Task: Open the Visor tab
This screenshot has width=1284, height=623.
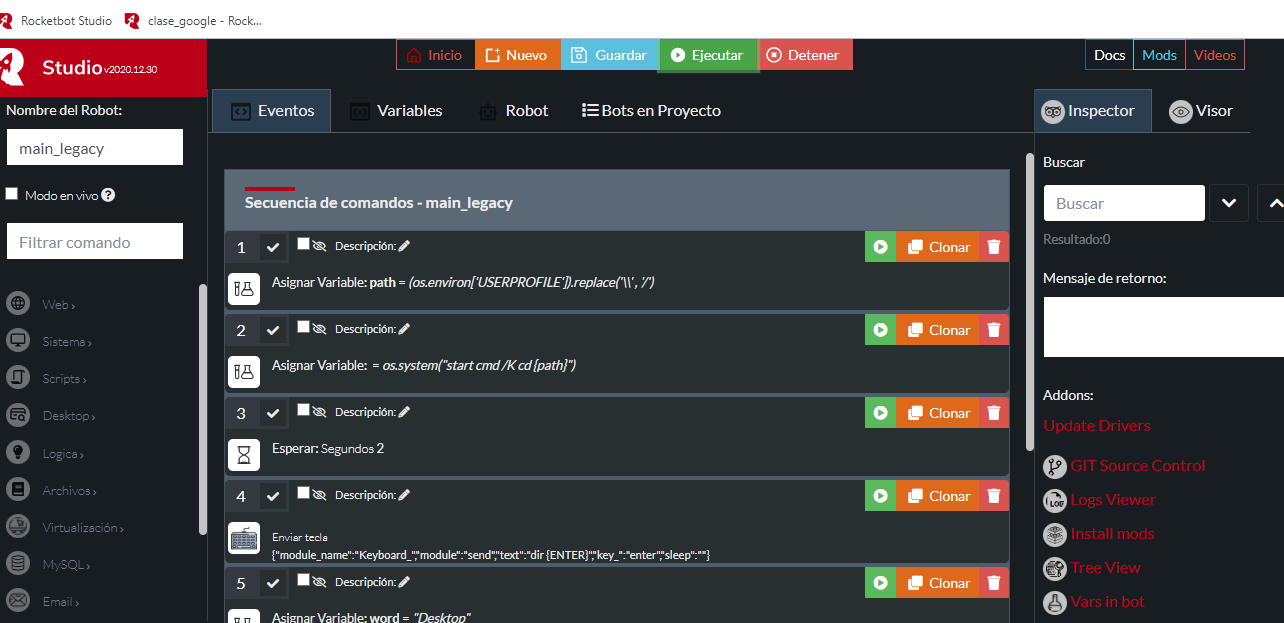Action: (x=1201, y=111)
